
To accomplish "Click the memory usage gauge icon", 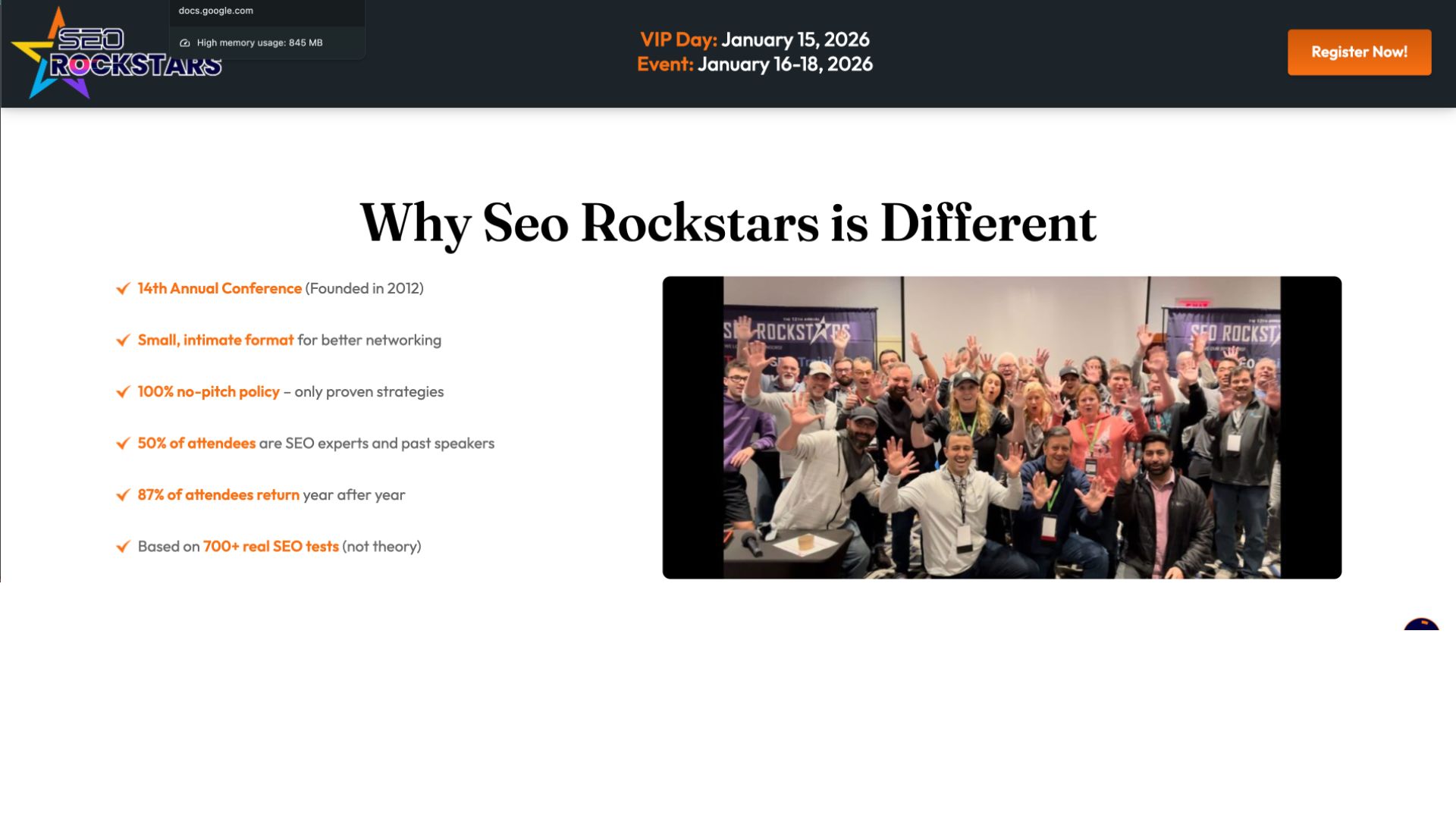I will point(184,42).
